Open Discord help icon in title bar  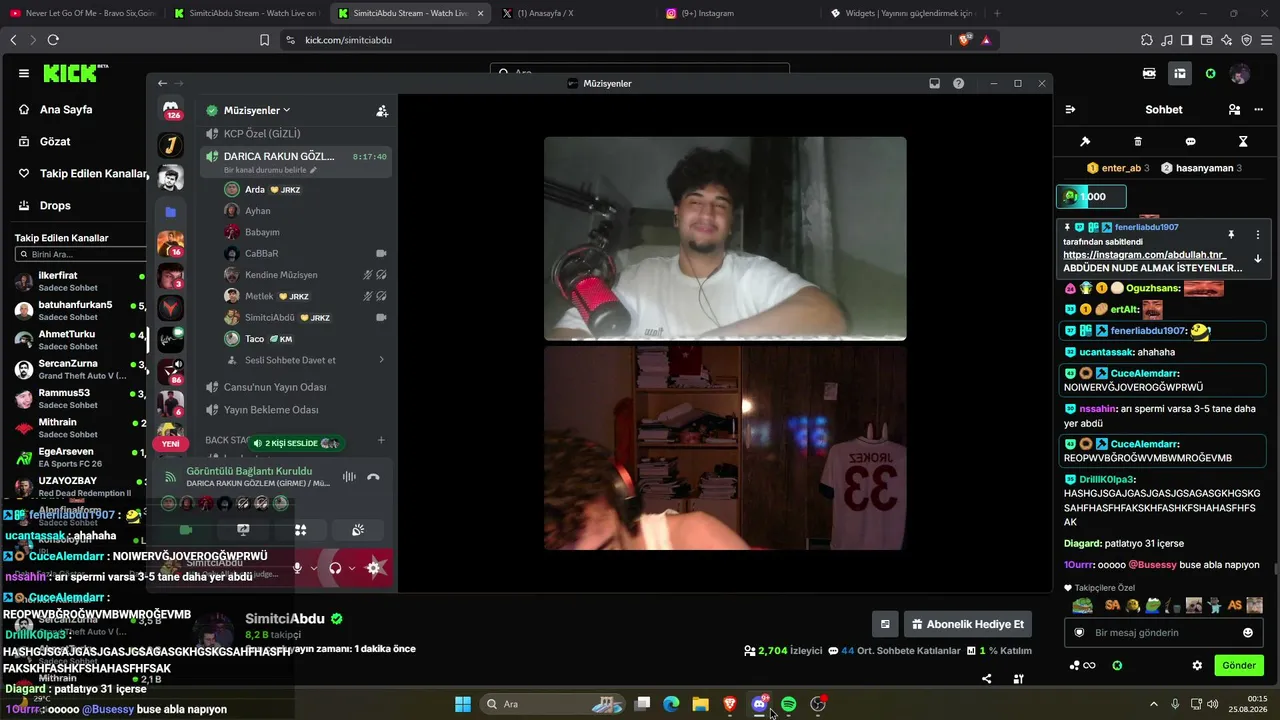coord(959,84)
